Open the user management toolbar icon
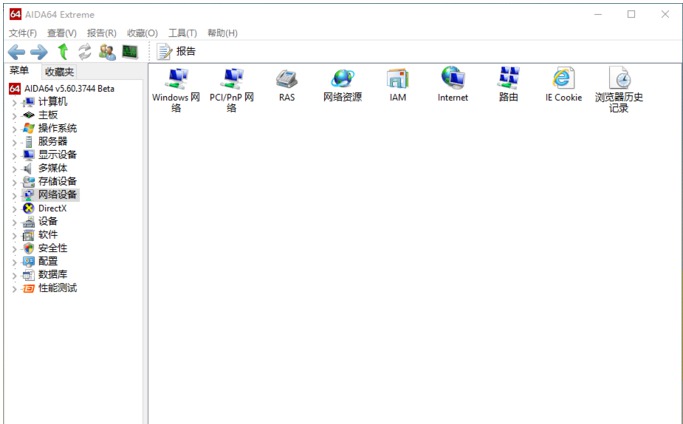This screenshot has width=683, height=424. (x=107, y=52)
